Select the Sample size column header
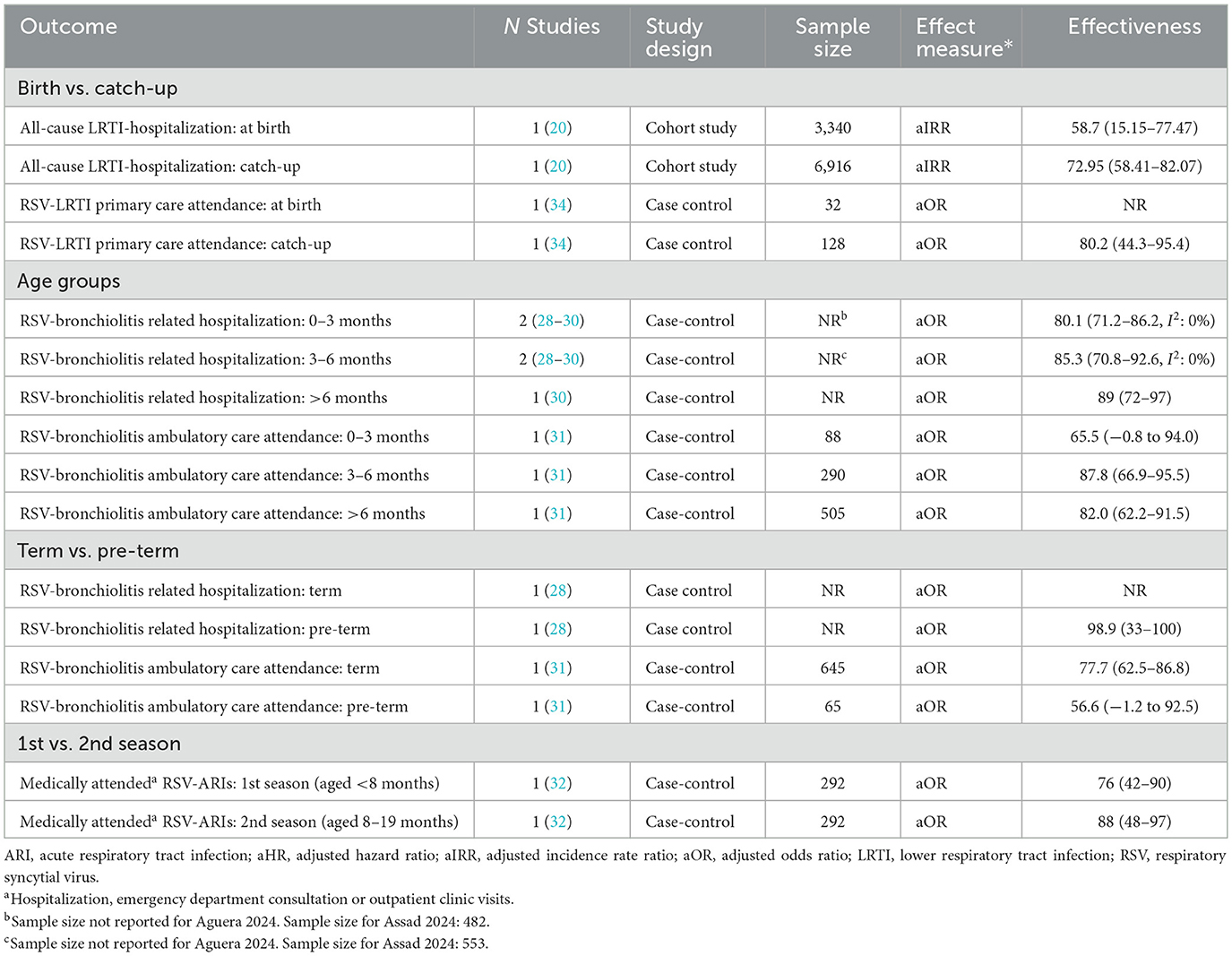Image resolution: width=1232 pixels, height=956 pixels. click(832, 38)
